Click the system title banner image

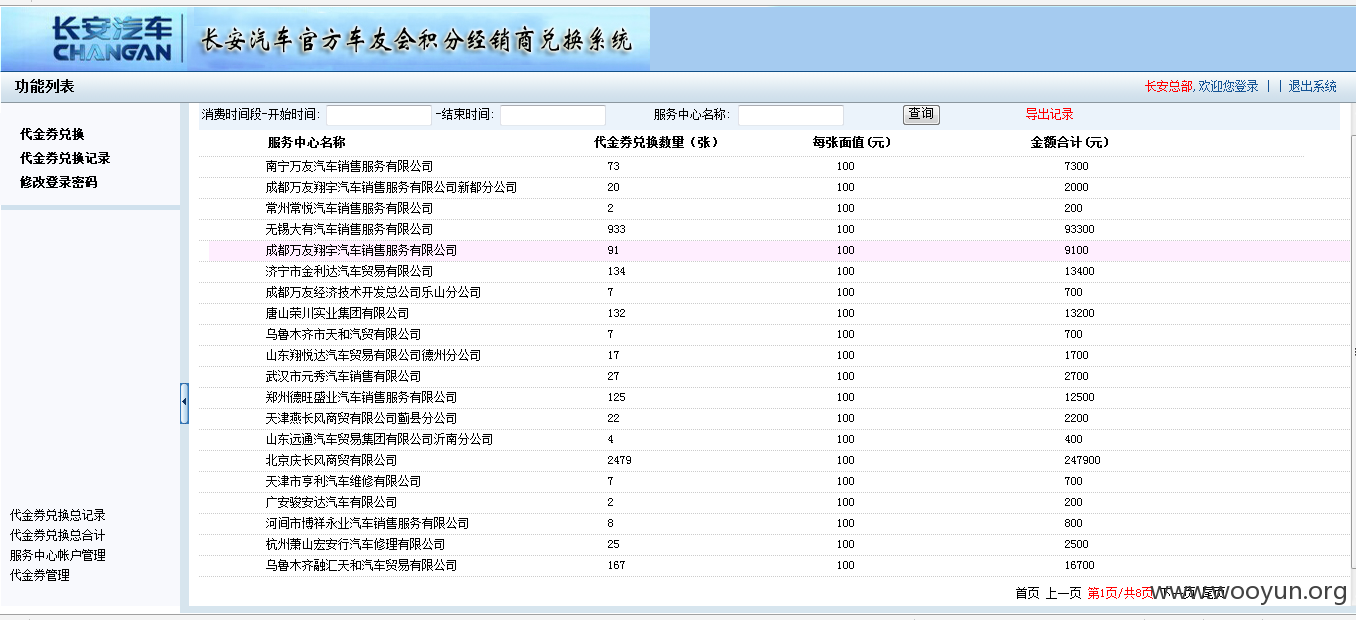coord(418,40)
